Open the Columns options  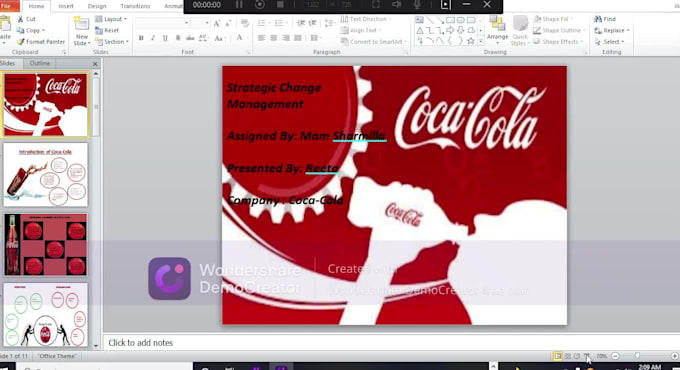coord(315,38)
